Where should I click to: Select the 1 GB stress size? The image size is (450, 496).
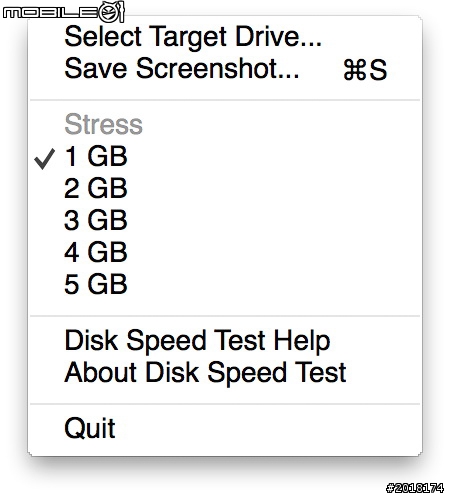click(x=225, y=156)
